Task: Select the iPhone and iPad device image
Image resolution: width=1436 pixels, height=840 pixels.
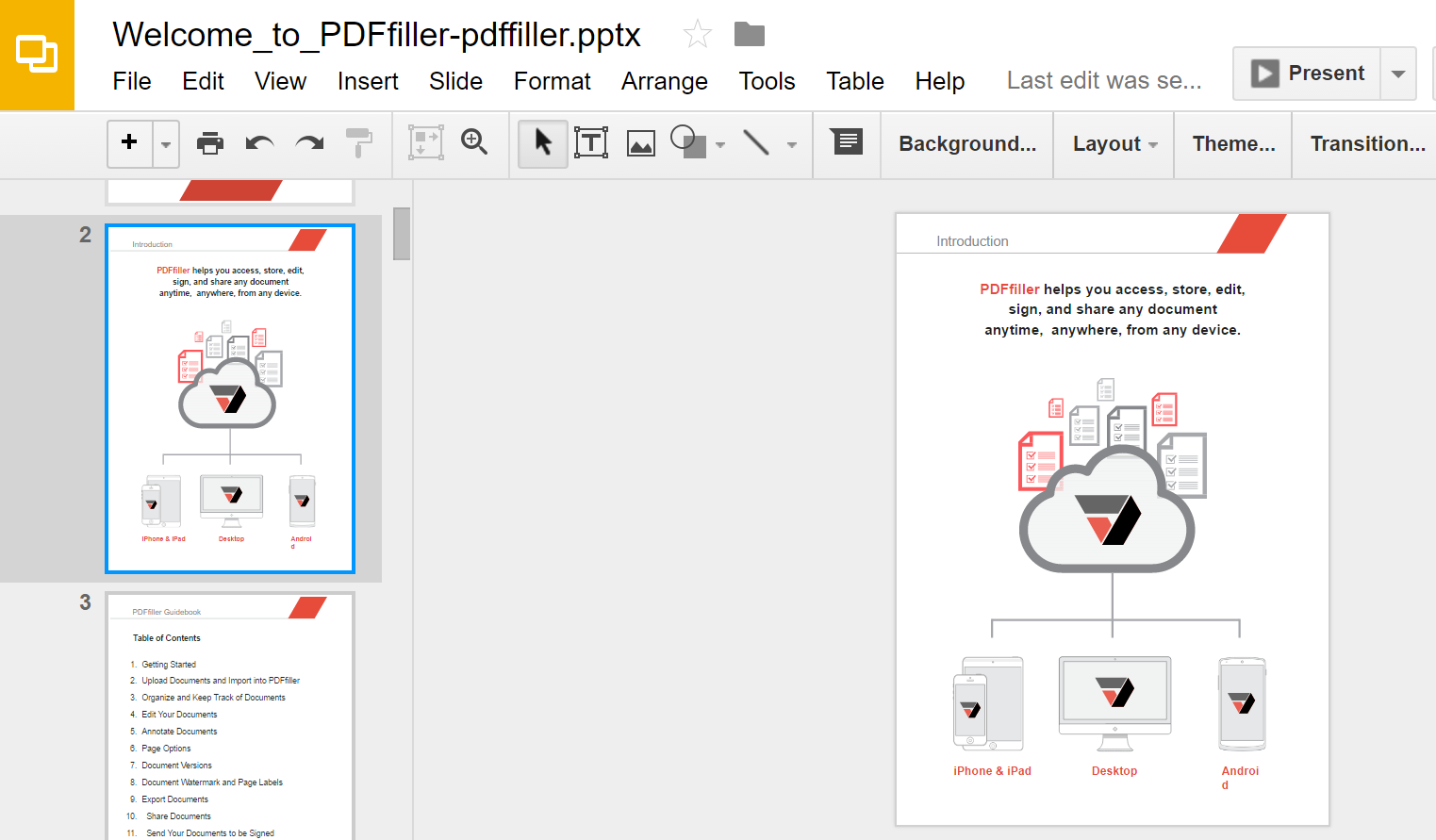Action: pyautogui.click(x=988, y=703)
